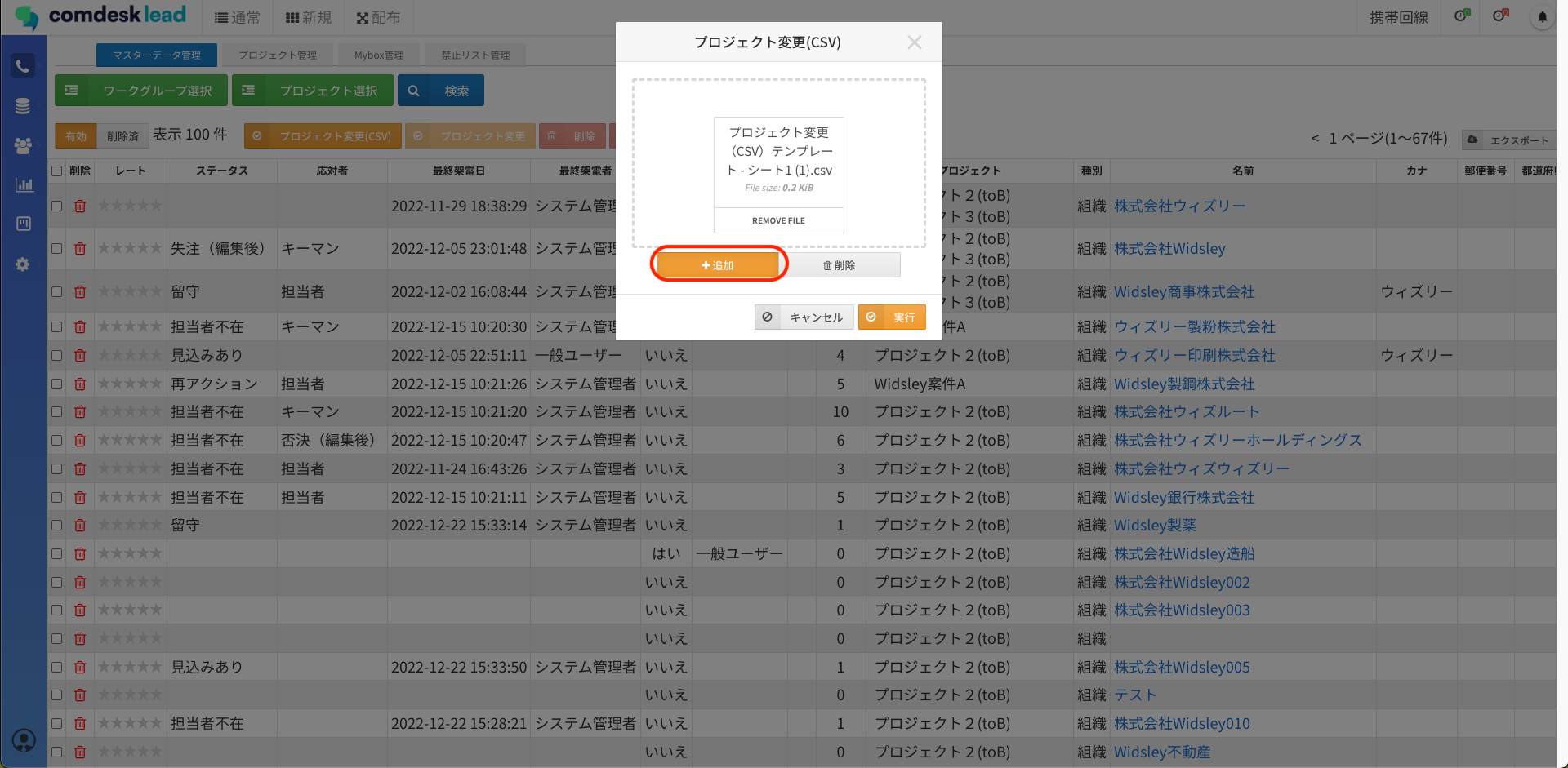
Task: Open the settings gear in sidebar
Action: (23, 264)
